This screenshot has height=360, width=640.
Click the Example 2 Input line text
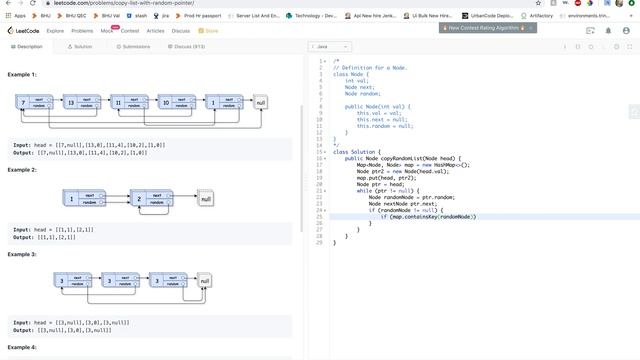pyautogui.click(x=53, y=230)
